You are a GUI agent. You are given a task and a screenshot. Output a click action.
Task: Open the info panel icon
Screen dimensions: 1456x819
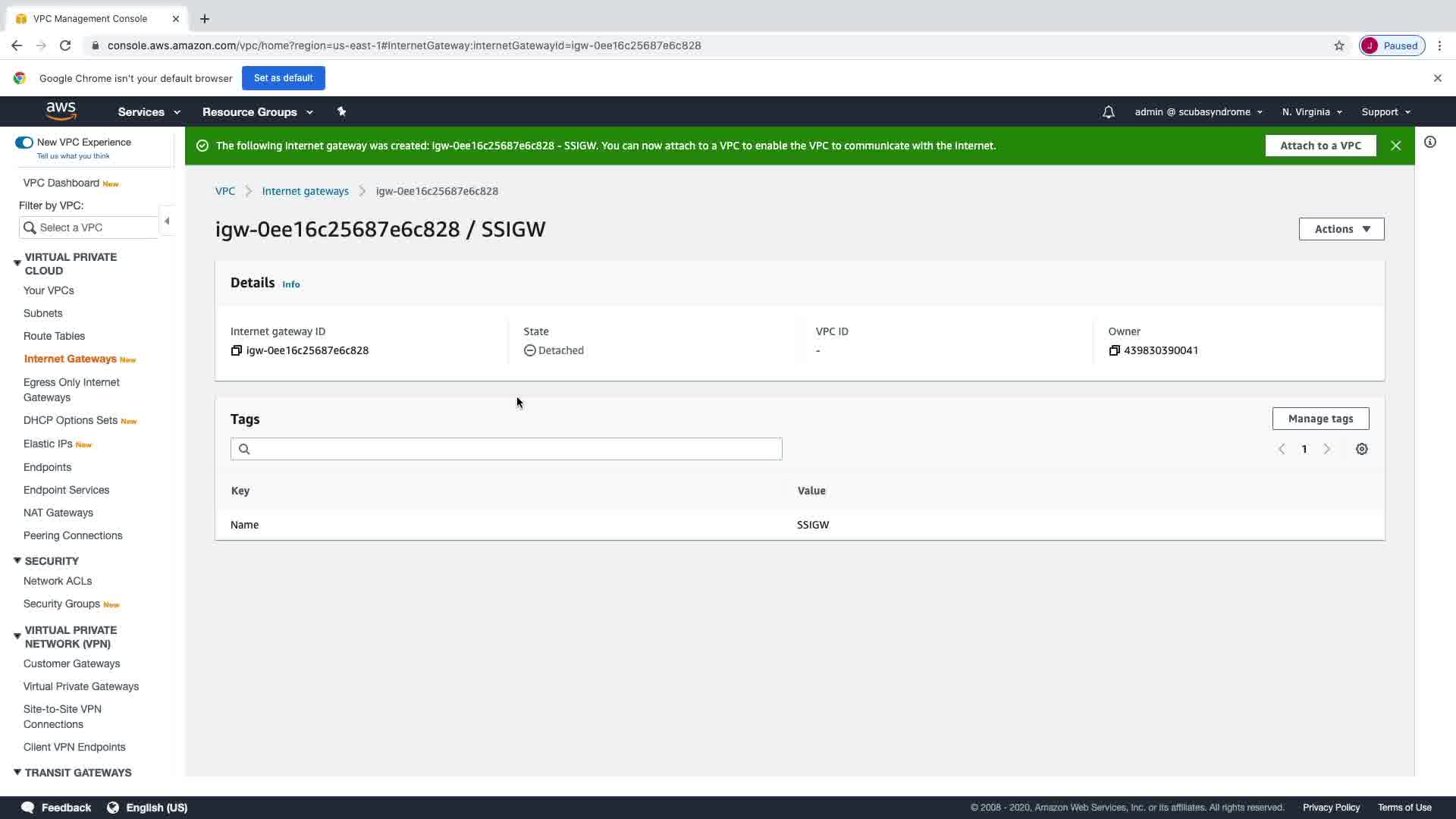point(1429,142)
